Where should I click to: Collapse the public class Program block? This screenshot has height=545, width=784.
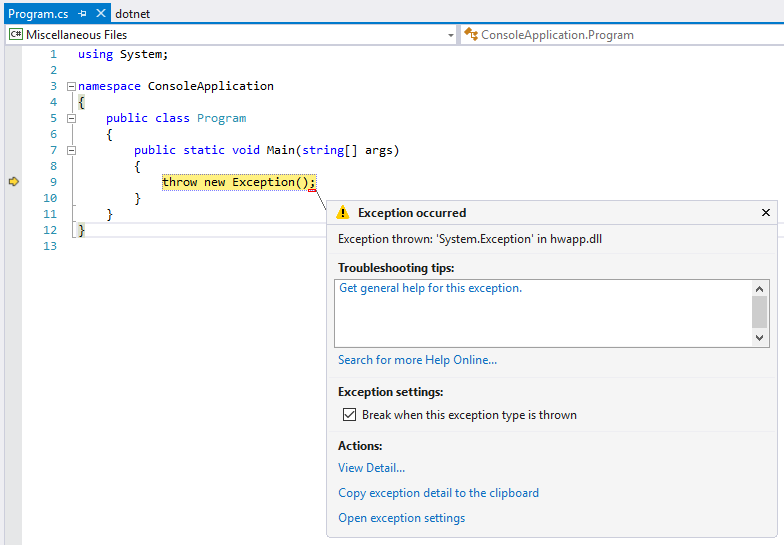[x=72, y=118]
